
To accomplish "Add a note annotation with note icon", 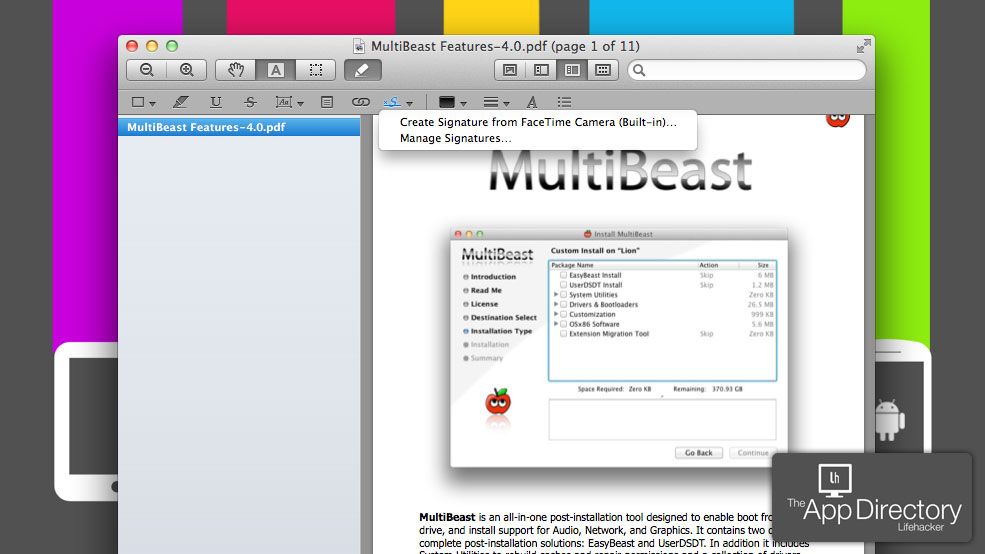I will tap(327, 102).
